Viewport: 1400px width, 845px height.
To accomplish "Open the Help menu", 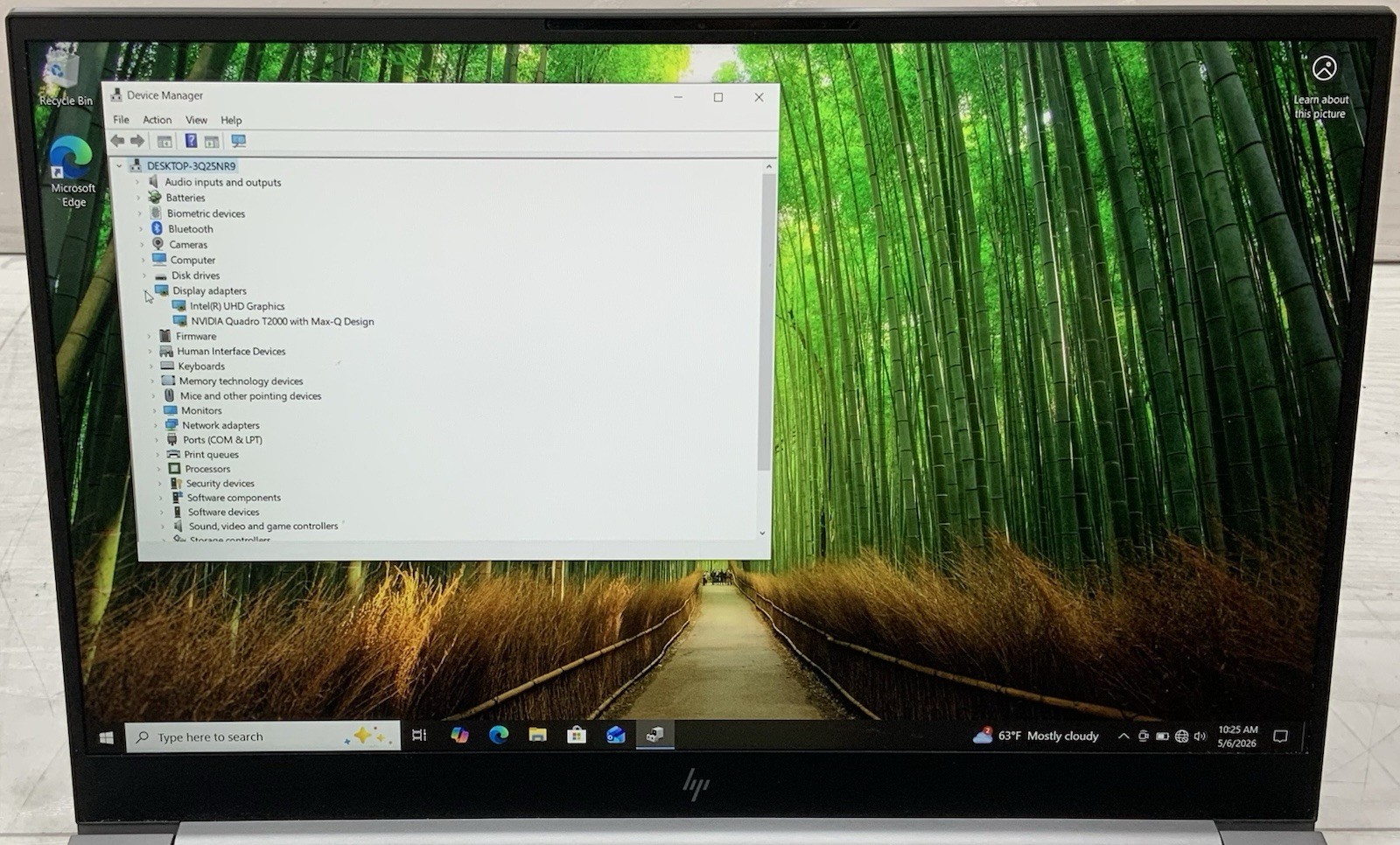I will click(231, 120).
